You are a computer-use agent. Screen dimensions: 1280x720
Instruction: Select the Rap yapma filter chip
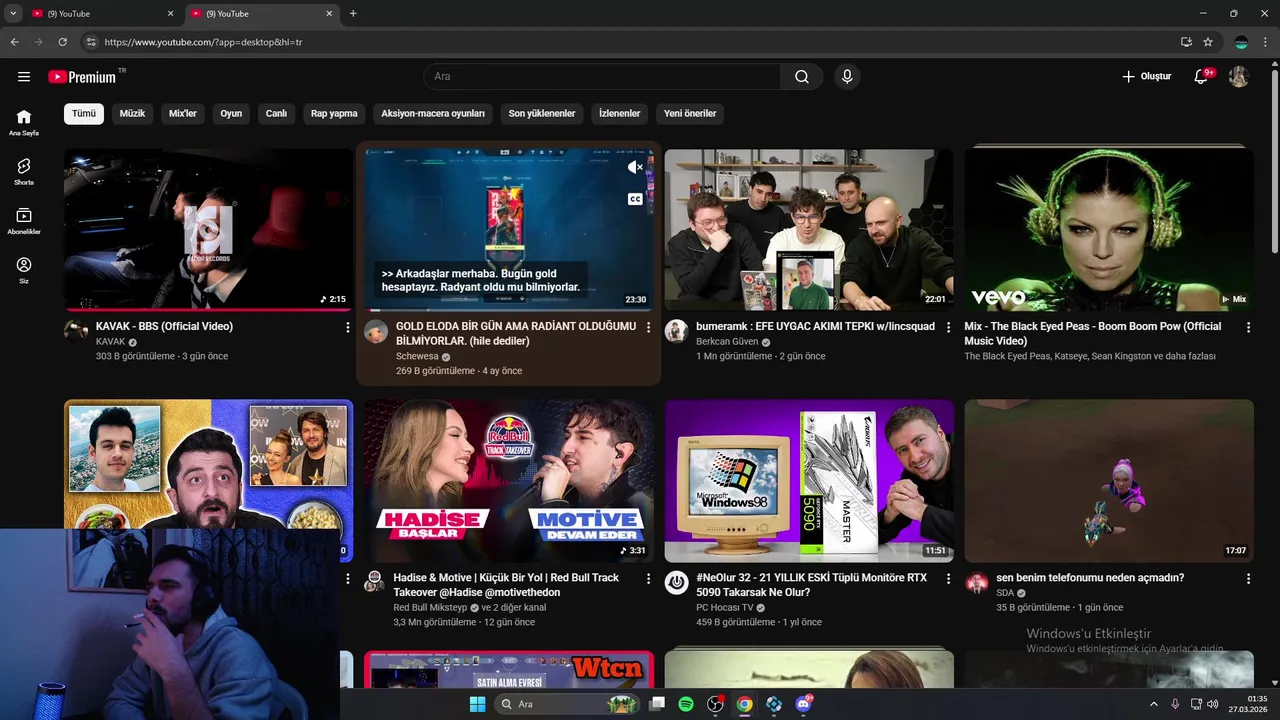coord(334,114)
